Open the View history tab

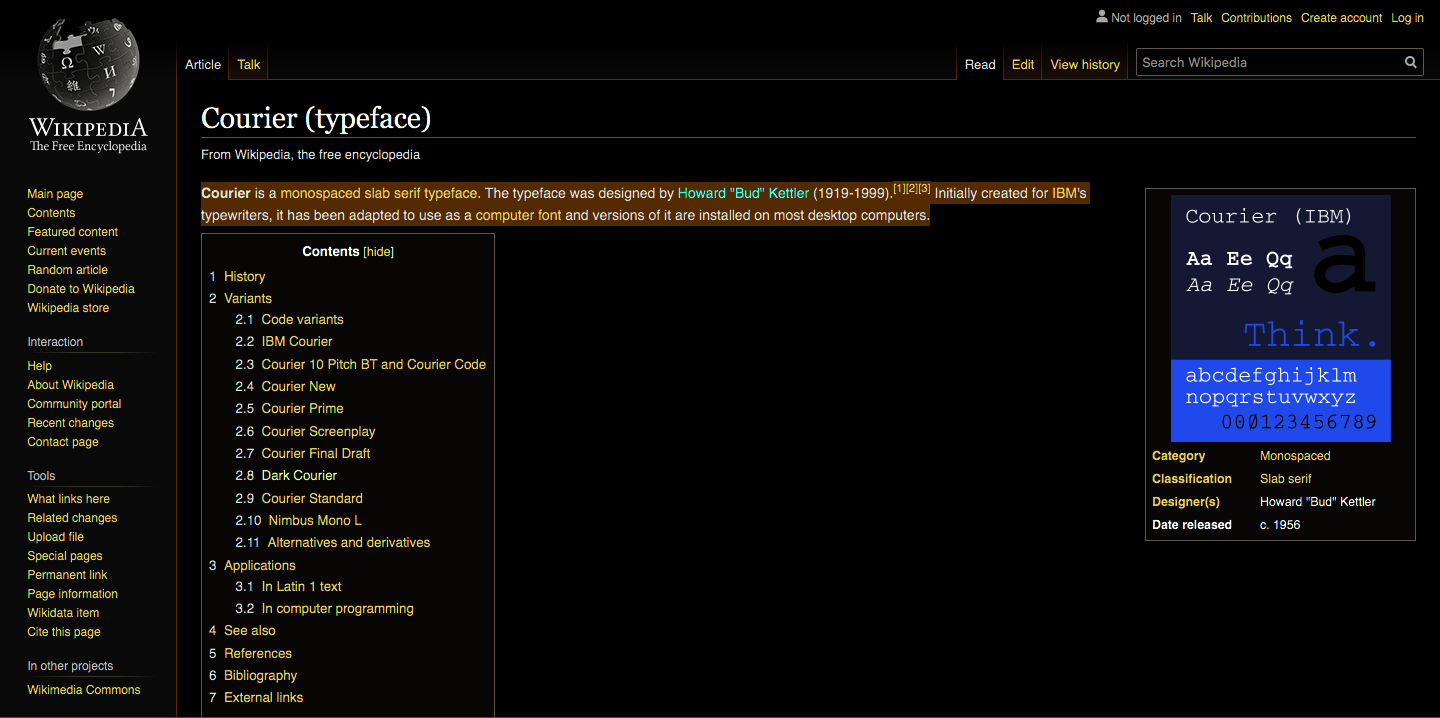point(1085,64)
